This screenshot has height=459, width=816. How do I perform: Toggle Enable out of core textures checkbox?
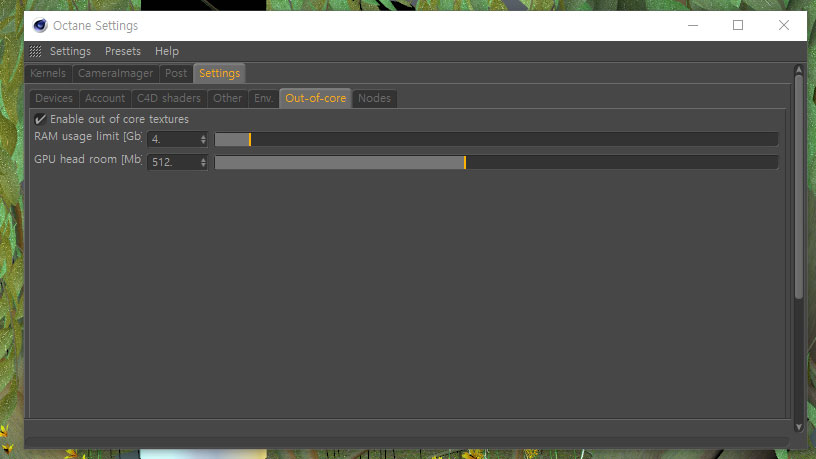40,119
